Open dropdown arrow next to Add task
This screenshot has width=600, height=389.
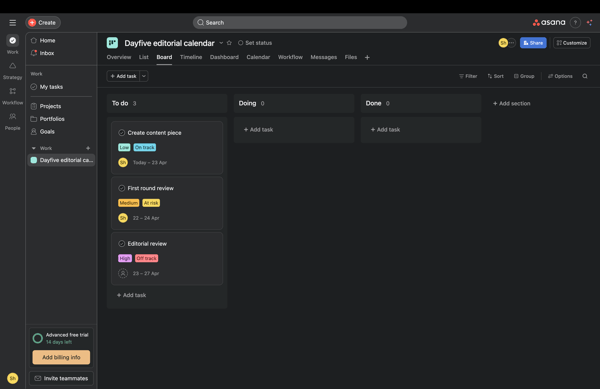point(144,76)
